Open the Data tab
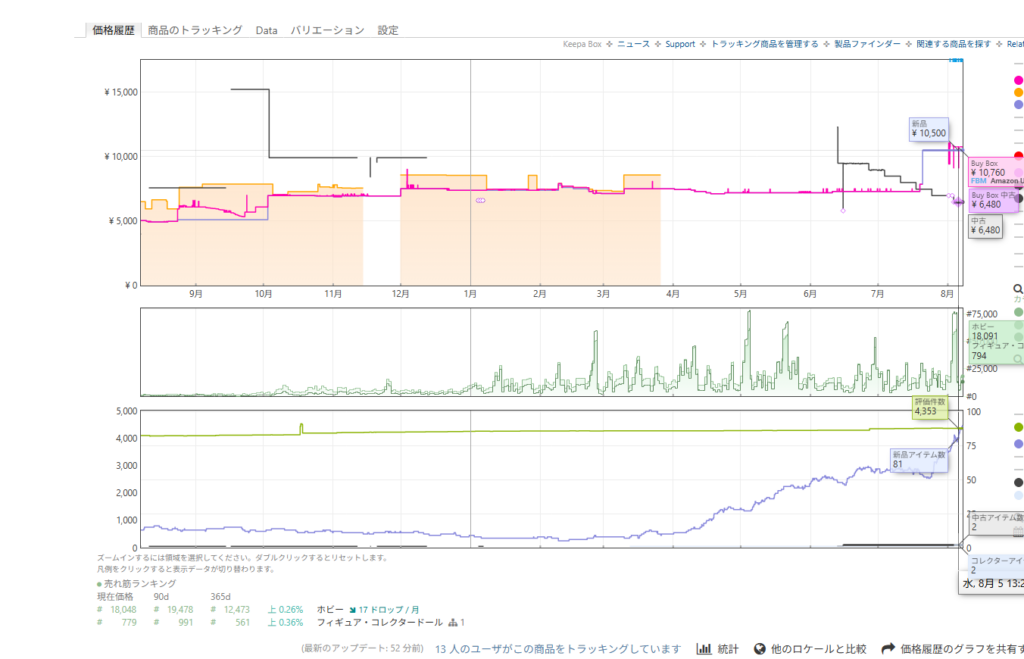Viewport: 1024px width, 659px height. (x=266, y=30)
